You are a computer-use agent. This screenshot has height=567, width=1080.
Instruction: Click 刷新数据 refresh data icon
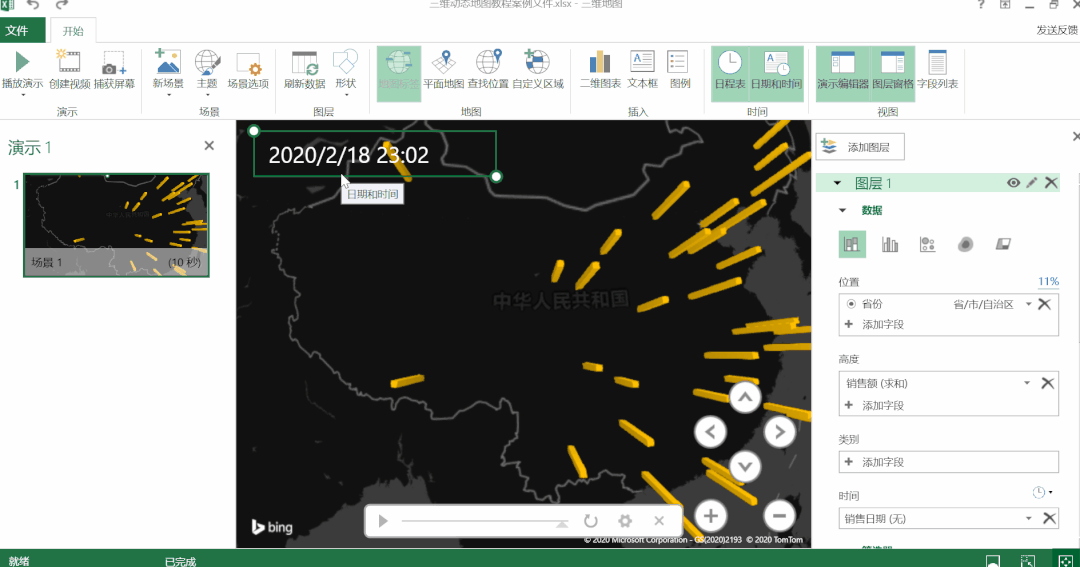pyautogui.click(x=304, y=63)
